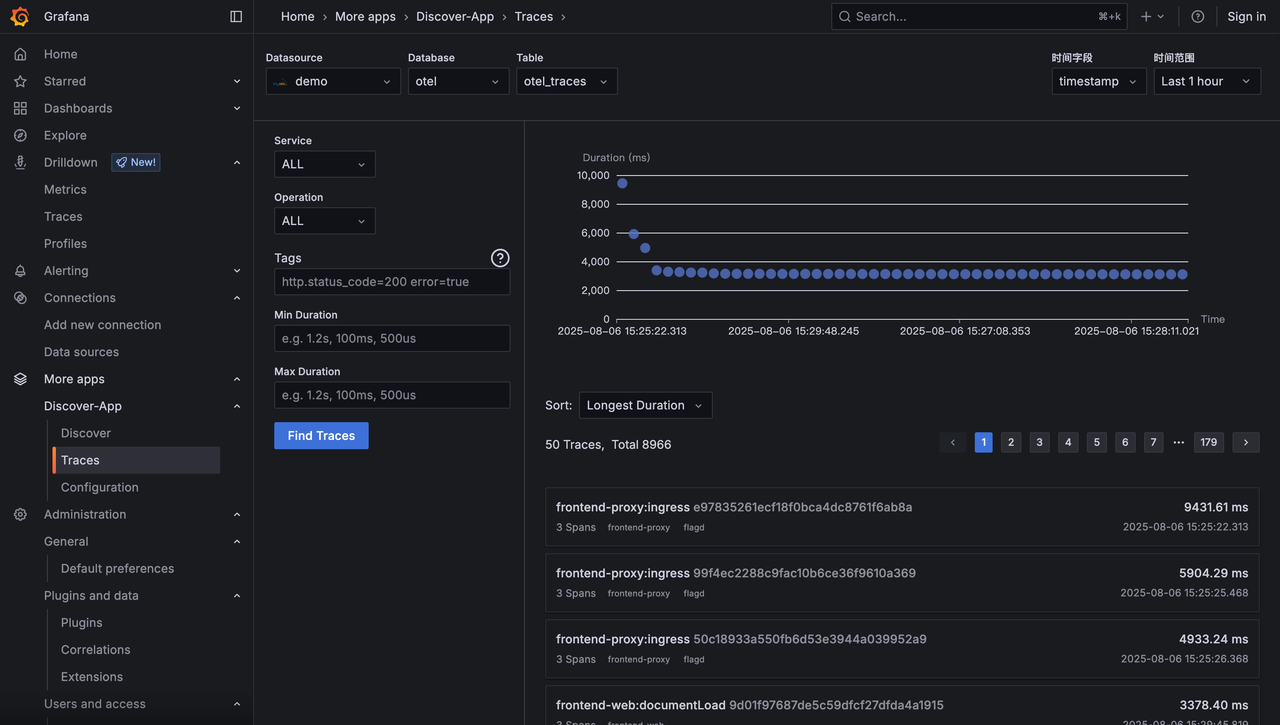The image size is (1280, 725).
Task: Click the Sign in link
Action: pyautogui.click(x=1246, y=16)
